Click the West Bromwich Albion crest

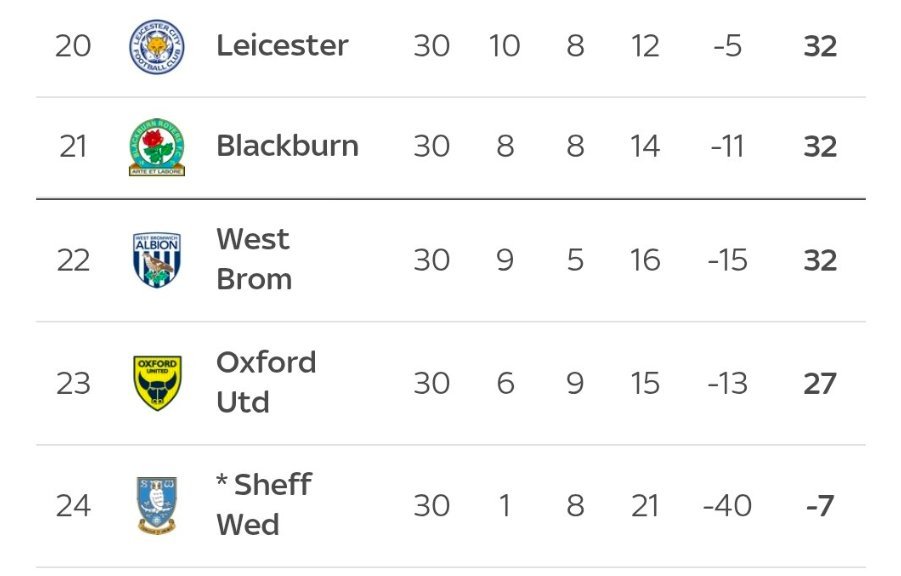[157, 260]
